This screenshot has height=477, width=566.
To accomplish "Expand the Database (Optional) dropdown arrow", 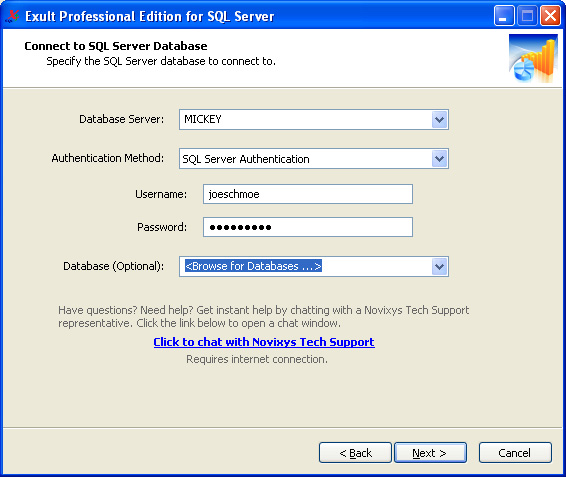I will (x=439, y=266).
